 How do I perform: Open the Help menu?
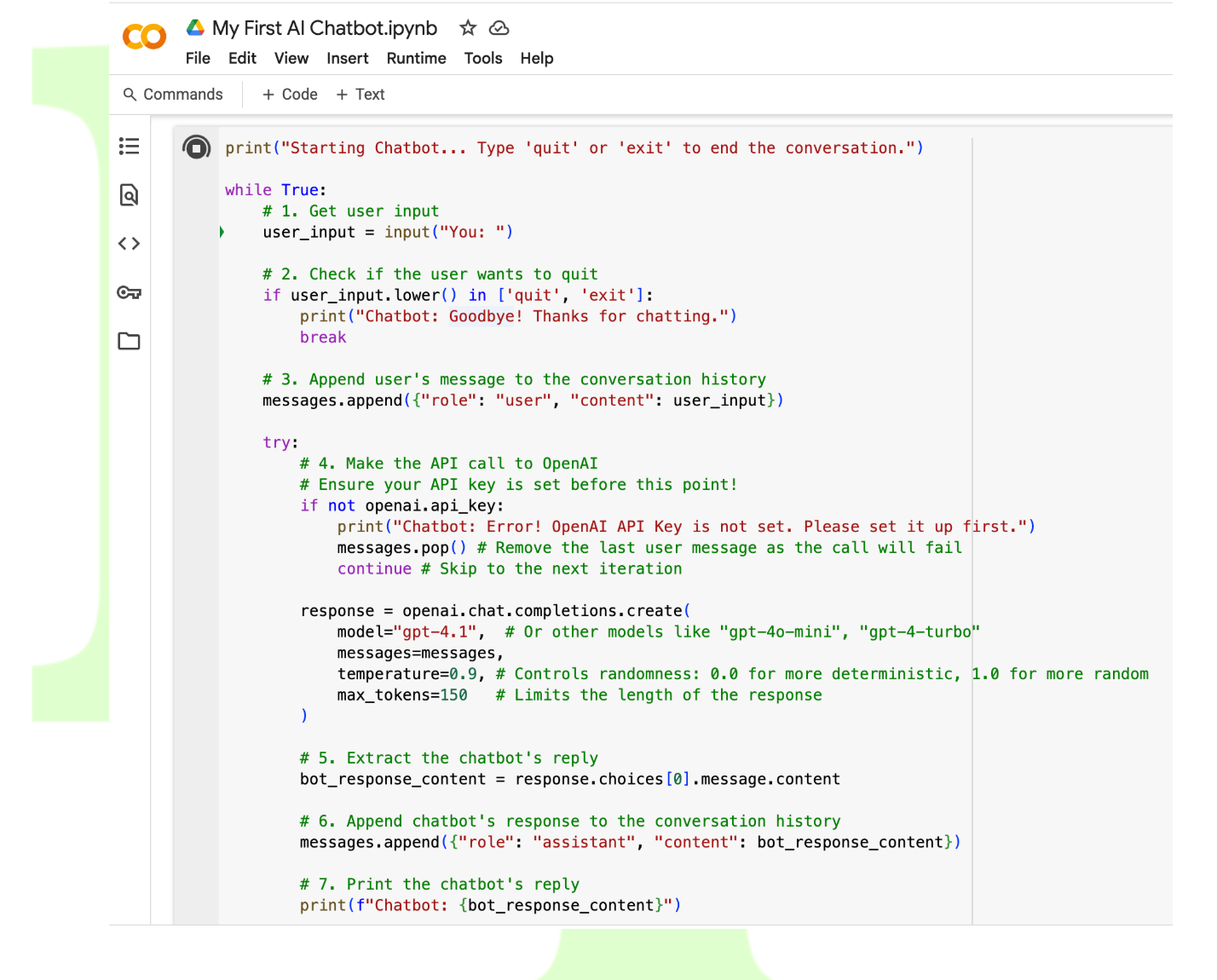[x=537, y=58]
